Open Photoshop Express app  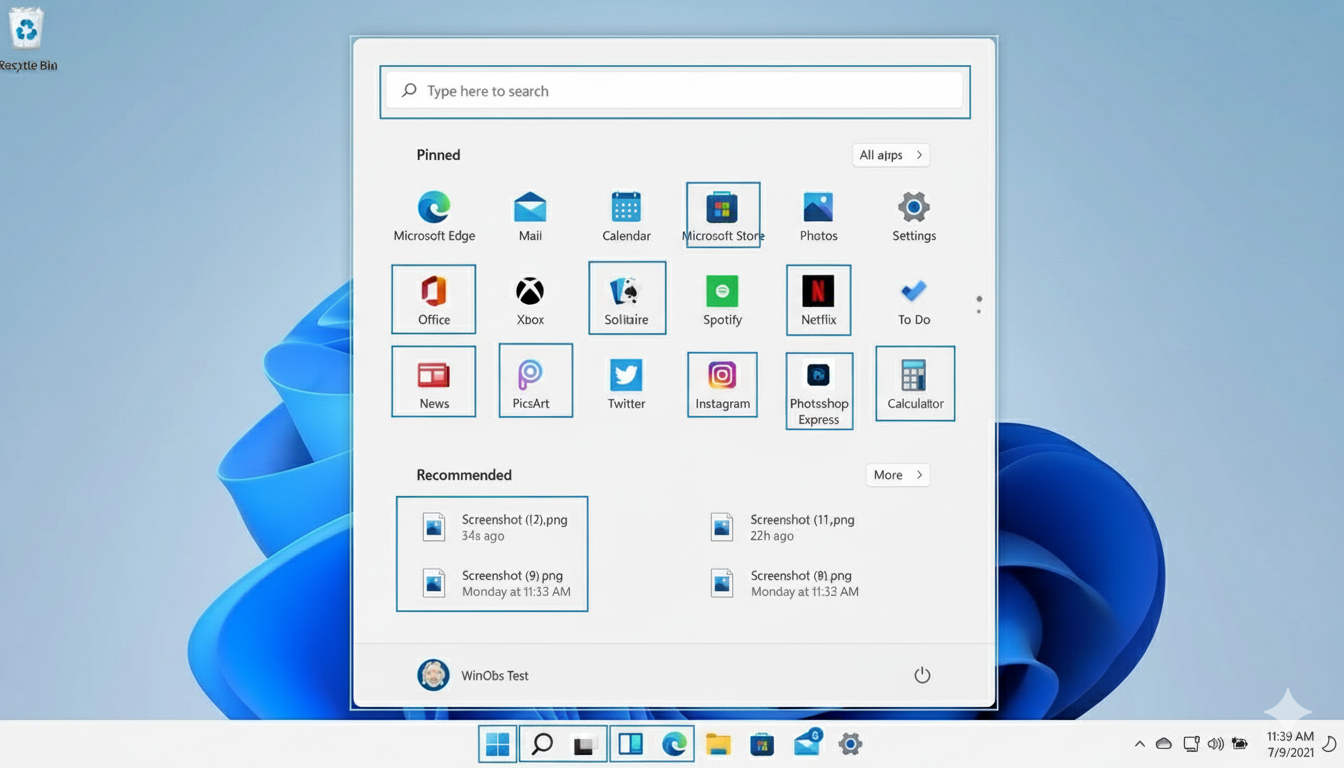point(818,390)
